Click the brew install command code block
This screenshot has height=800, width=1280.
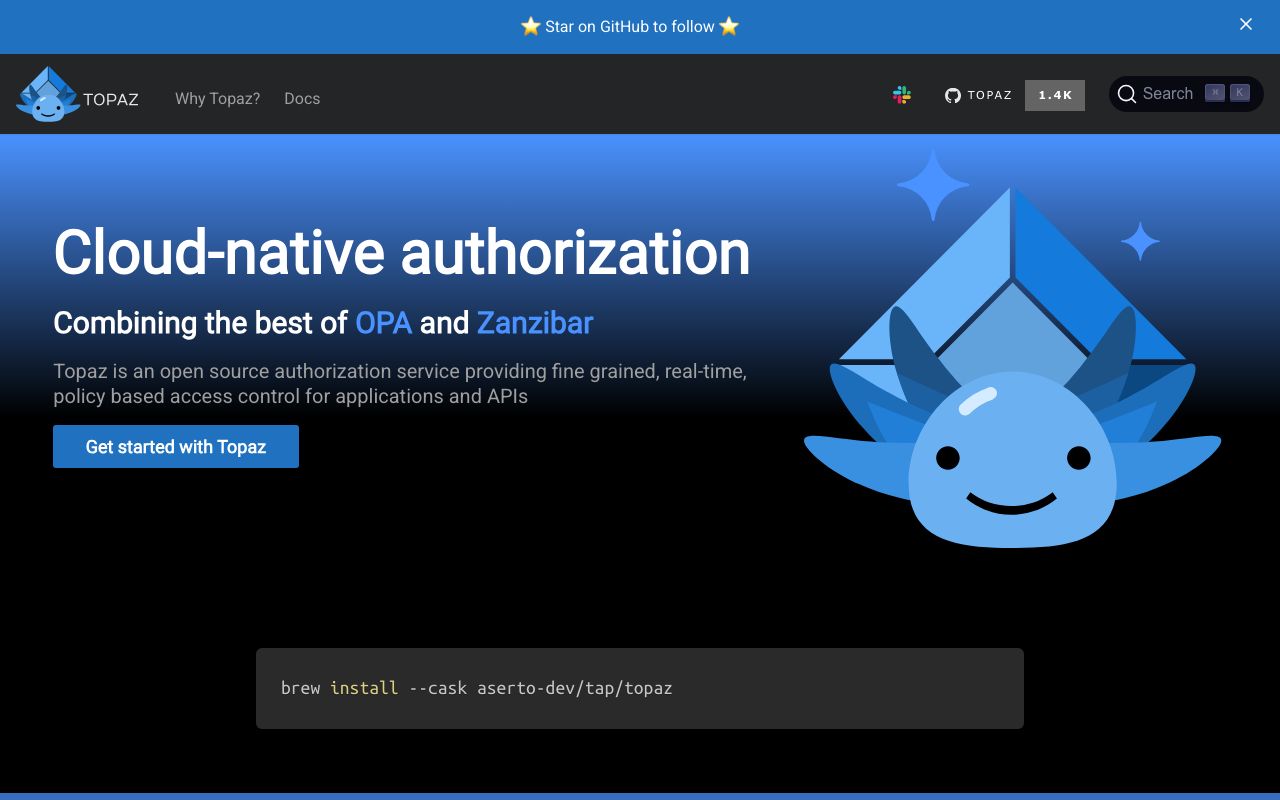pos(640,688)
